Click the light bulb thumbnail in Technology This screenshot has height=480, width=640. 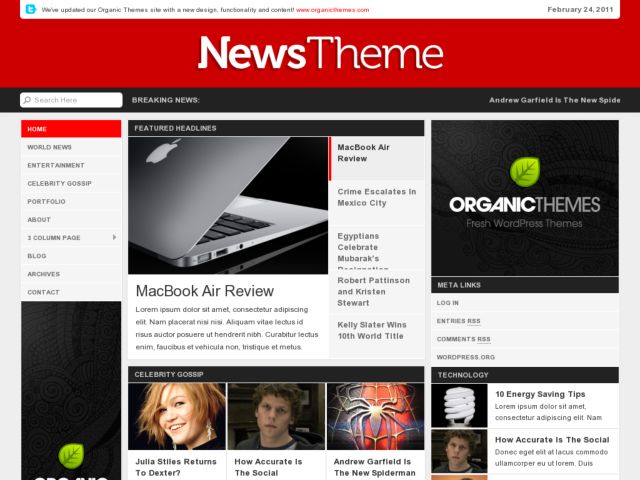pos(459,405)
